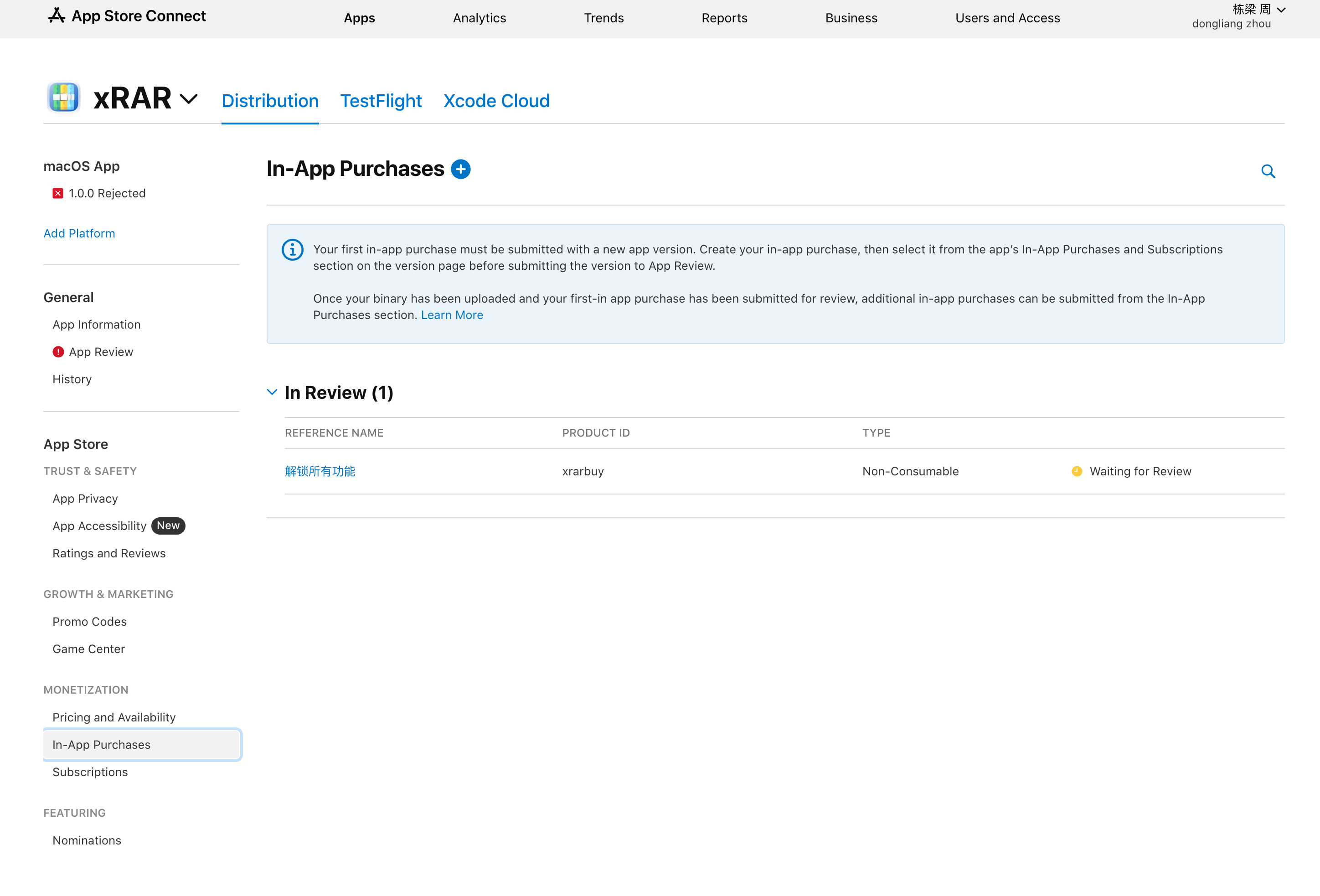
Task: Click the yellow Waiting for Review status icon
Action: point(1076,471)
